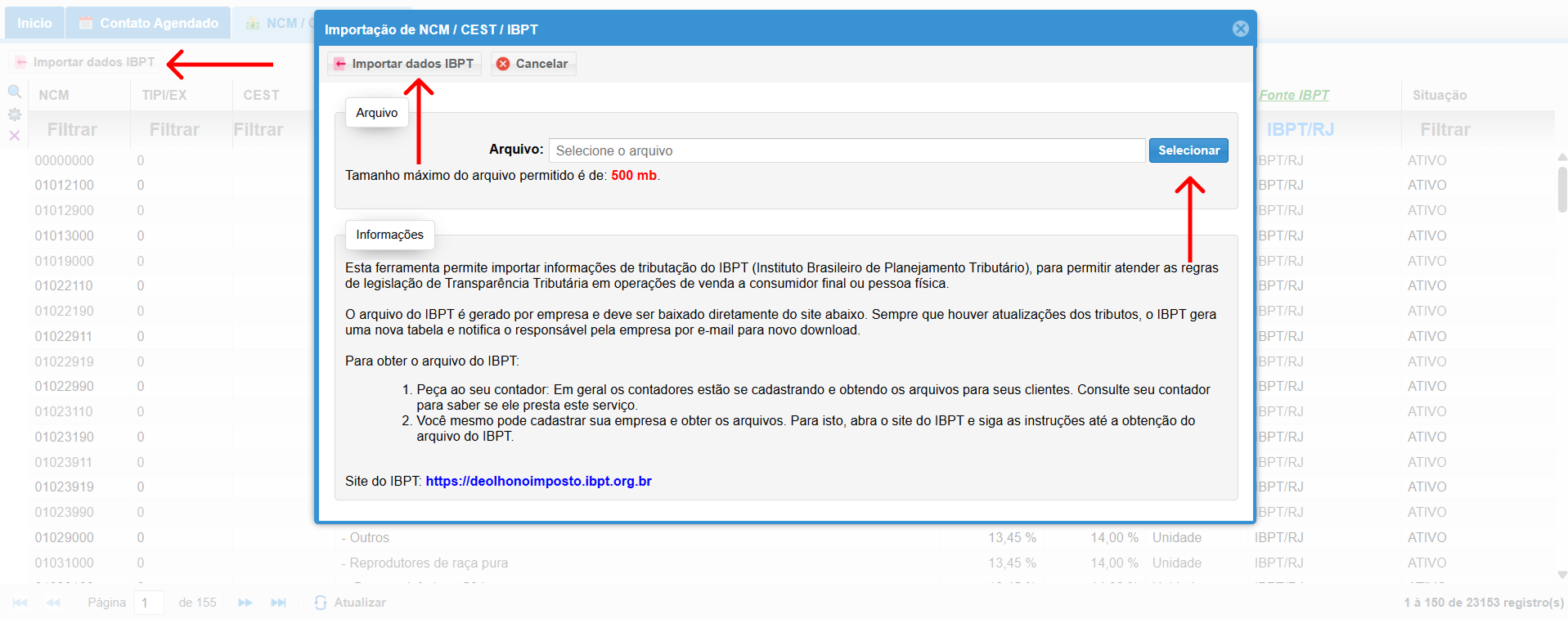
Task: Go to the next page icon
Action: coord(245,603)
